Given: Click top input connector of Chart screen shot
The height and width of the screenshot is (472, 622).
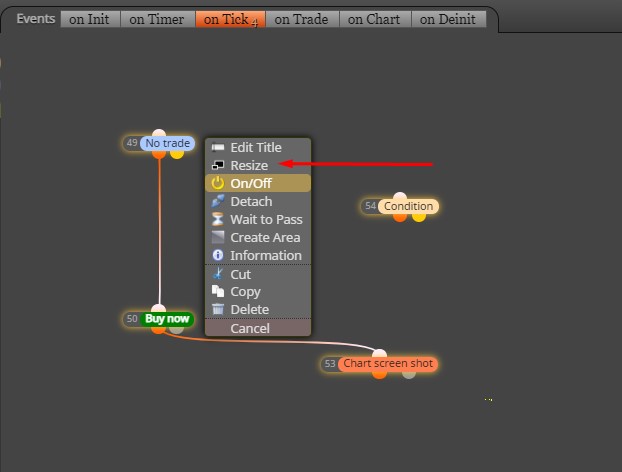Looking at the screenshot, I should [380, 354].
